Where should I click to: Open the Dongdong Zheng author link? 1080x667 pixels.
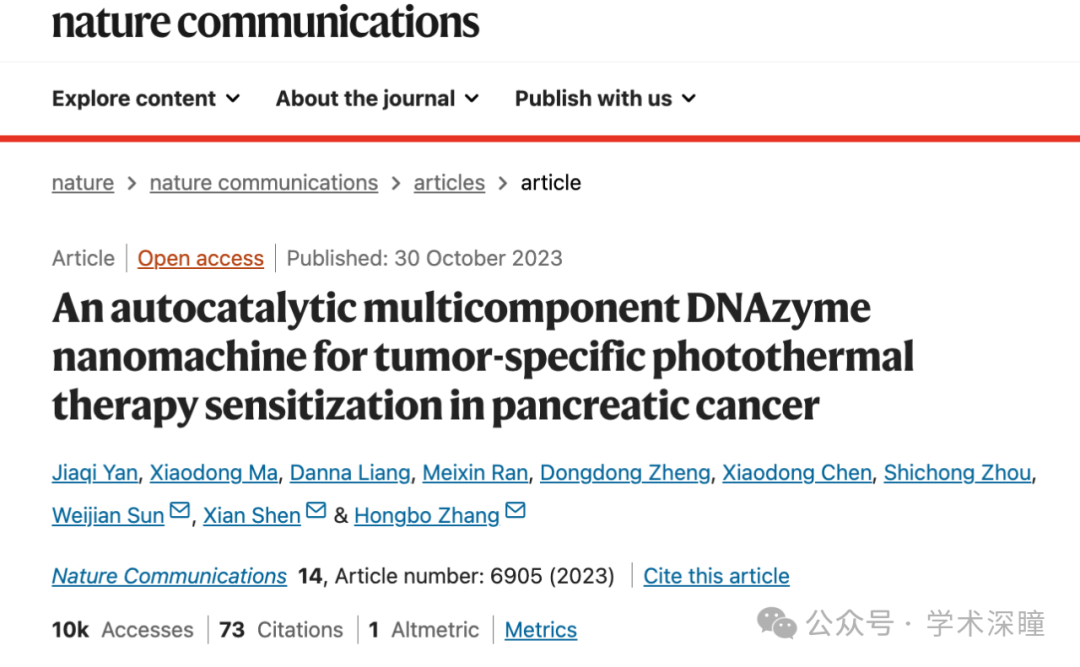pos(625,473)
